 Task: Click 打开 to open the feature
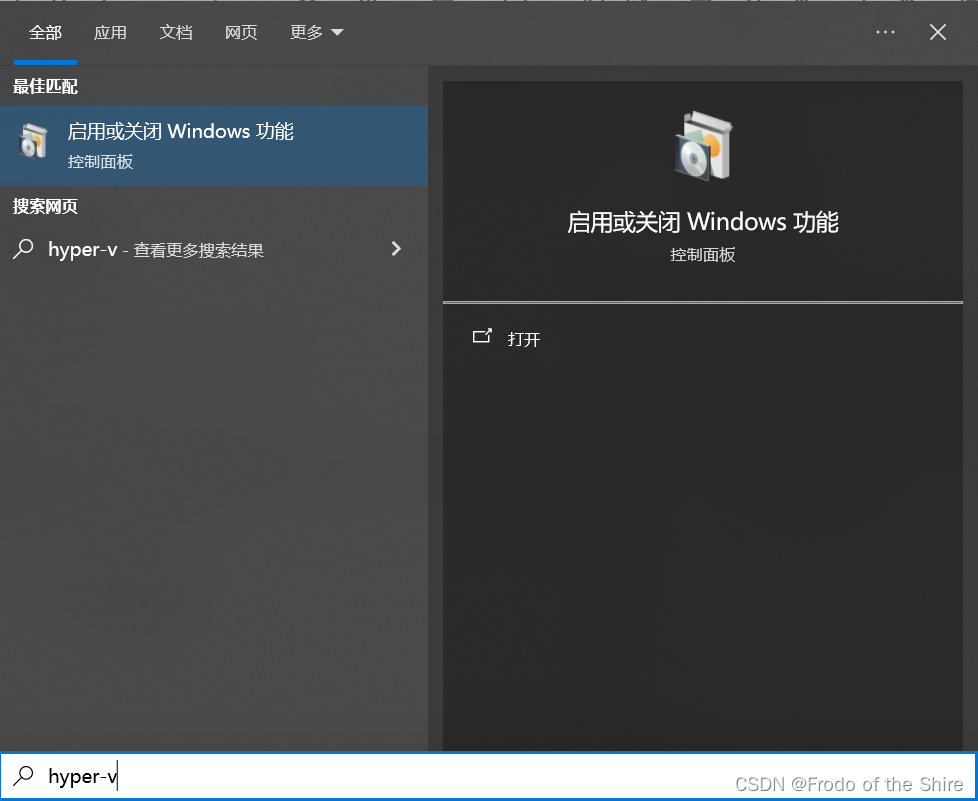(523, 339)
